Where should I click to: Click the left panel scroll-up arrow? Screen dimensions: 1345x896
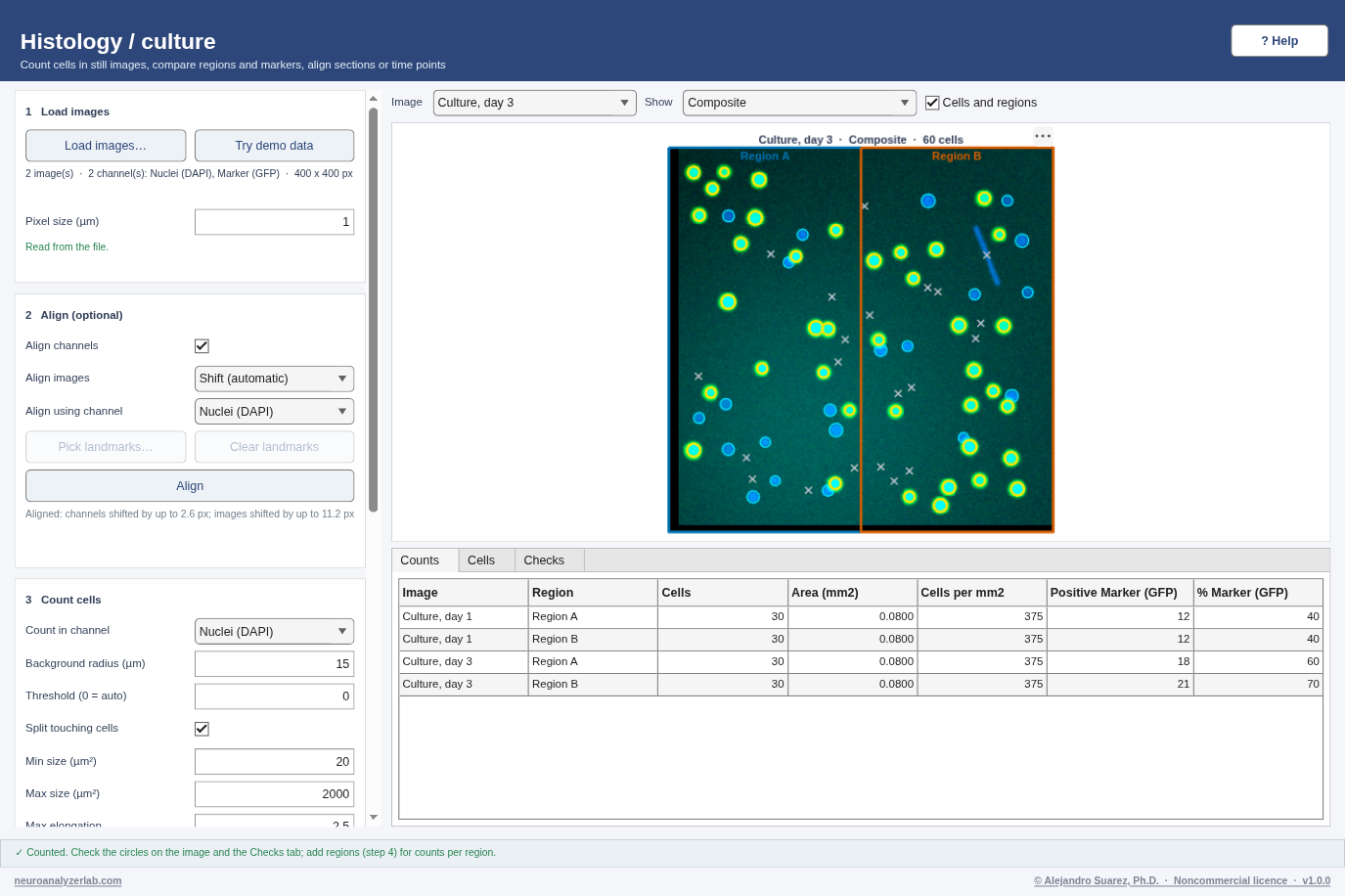pos(373,99)
